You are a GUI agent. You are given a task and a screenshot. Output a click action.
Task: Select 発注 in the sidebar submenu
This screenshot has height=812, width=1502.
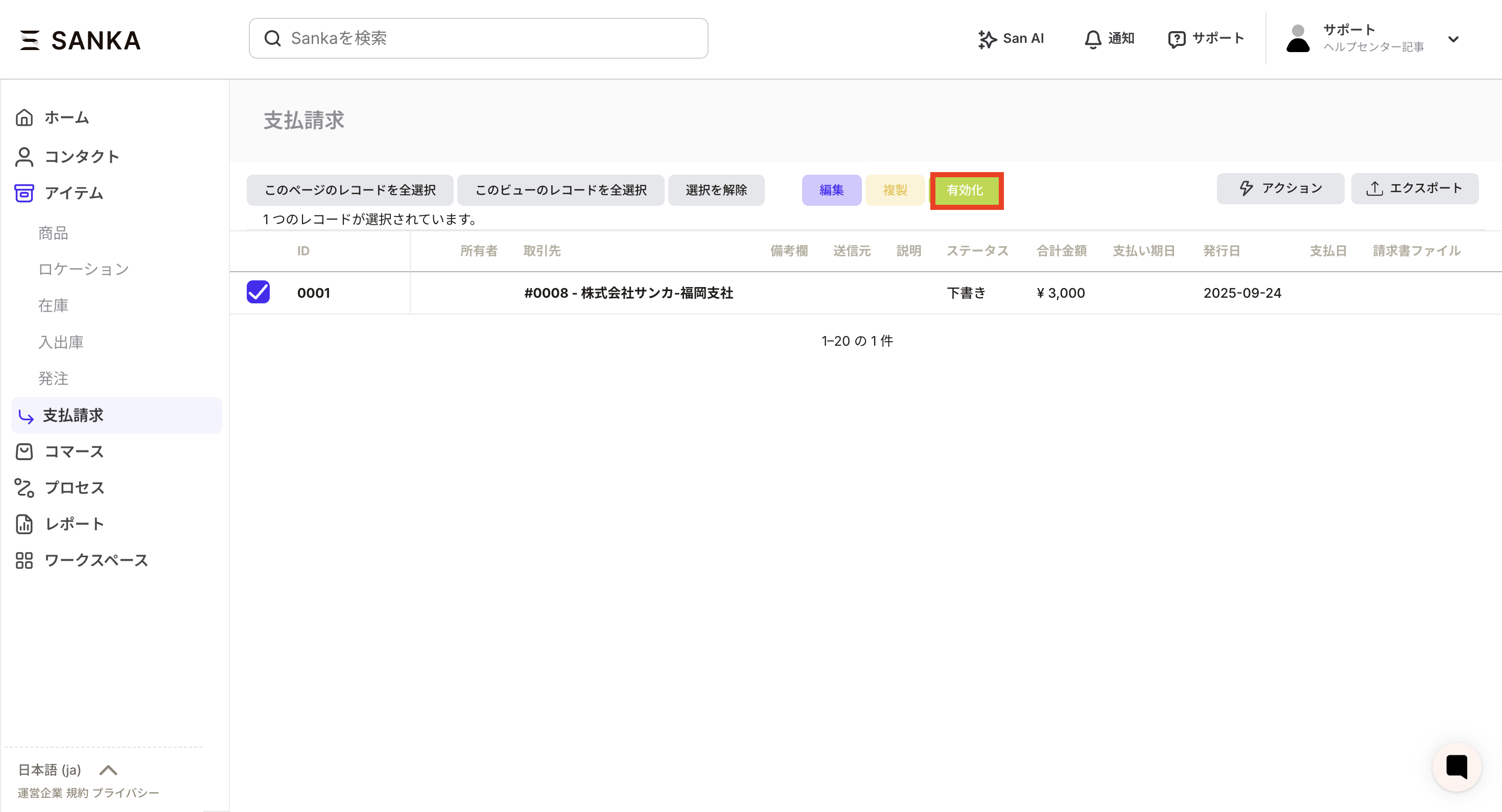(53, 378)
